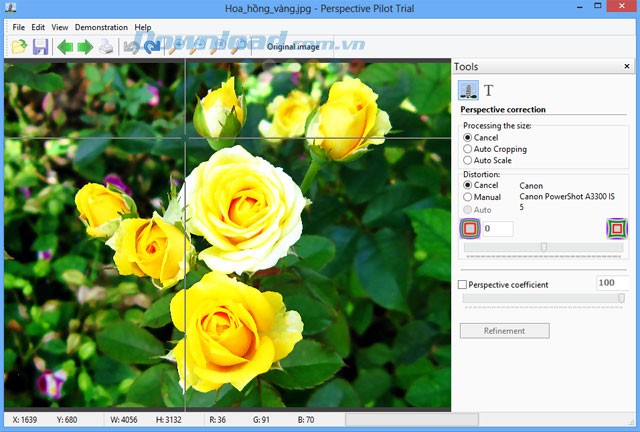Viewport: 640px width, 432px height.
Task: Choose Manual distortion radio button
Action: coord(468,197)
